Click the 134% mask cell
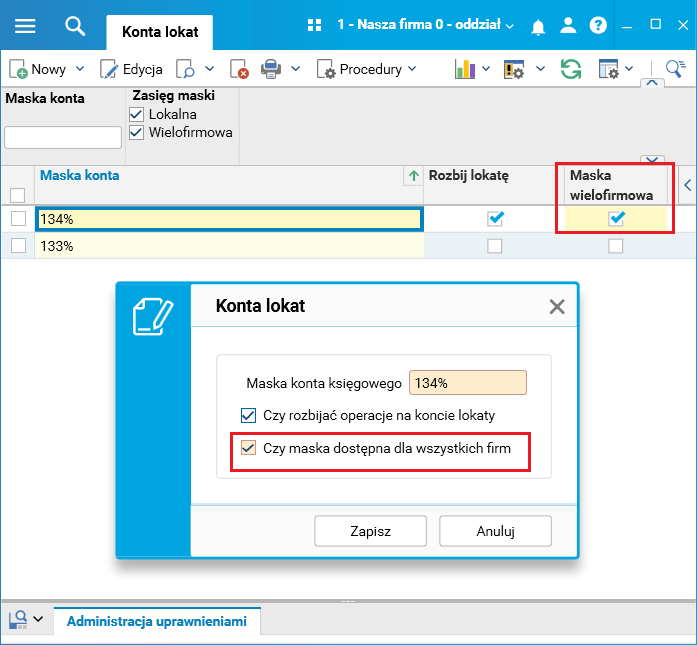This screenshot has width=697, height=645. [x=229, y=219]
